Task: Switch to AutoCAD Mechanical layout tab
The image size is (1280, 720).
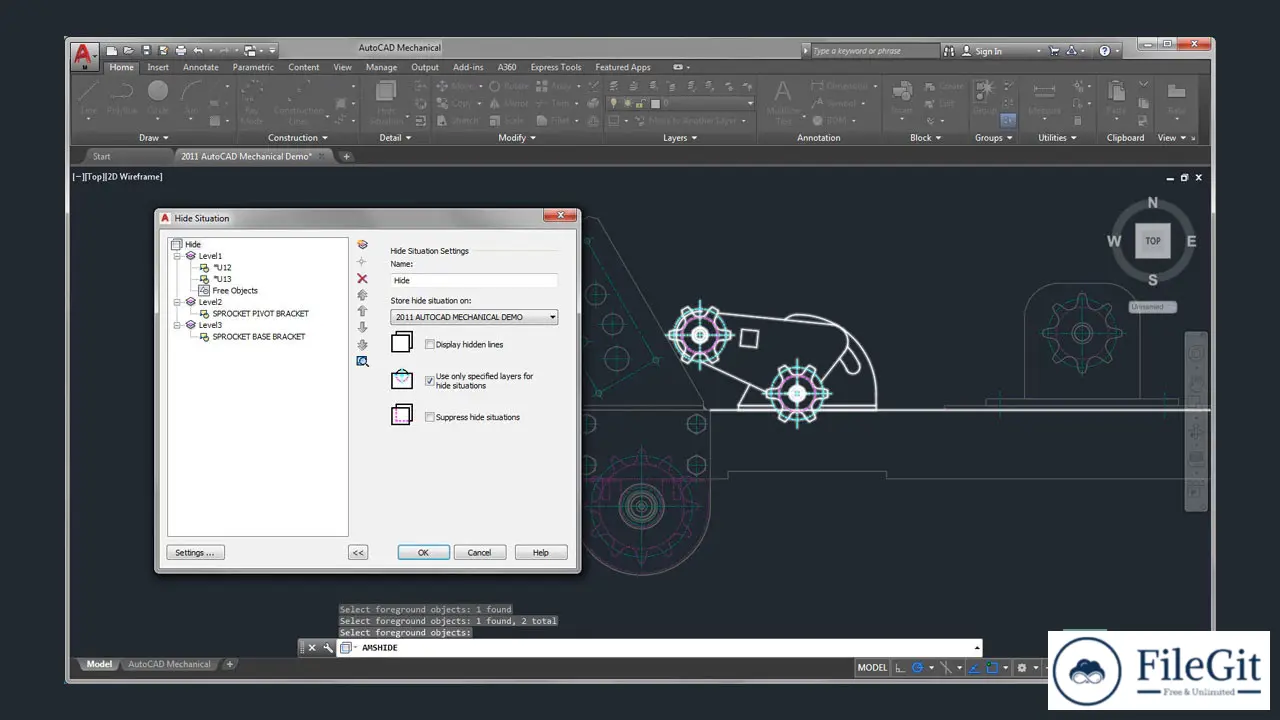Action: (169, 664)
